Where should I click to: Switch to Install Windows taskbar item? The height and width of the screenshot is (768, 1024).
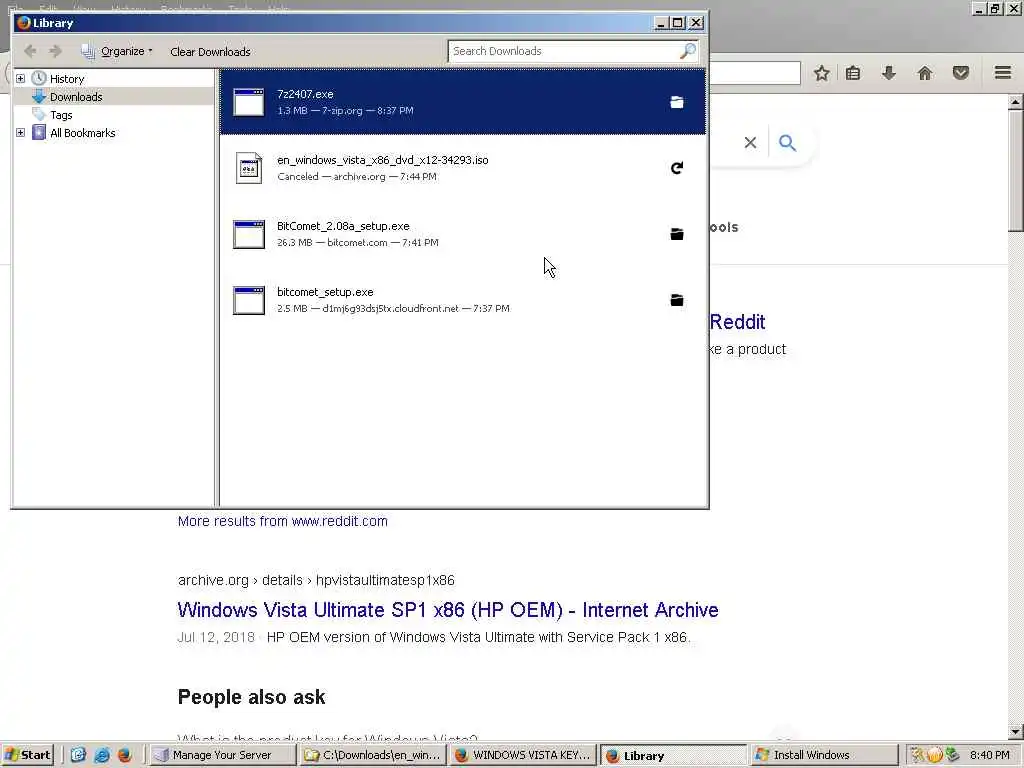[825, 755]
